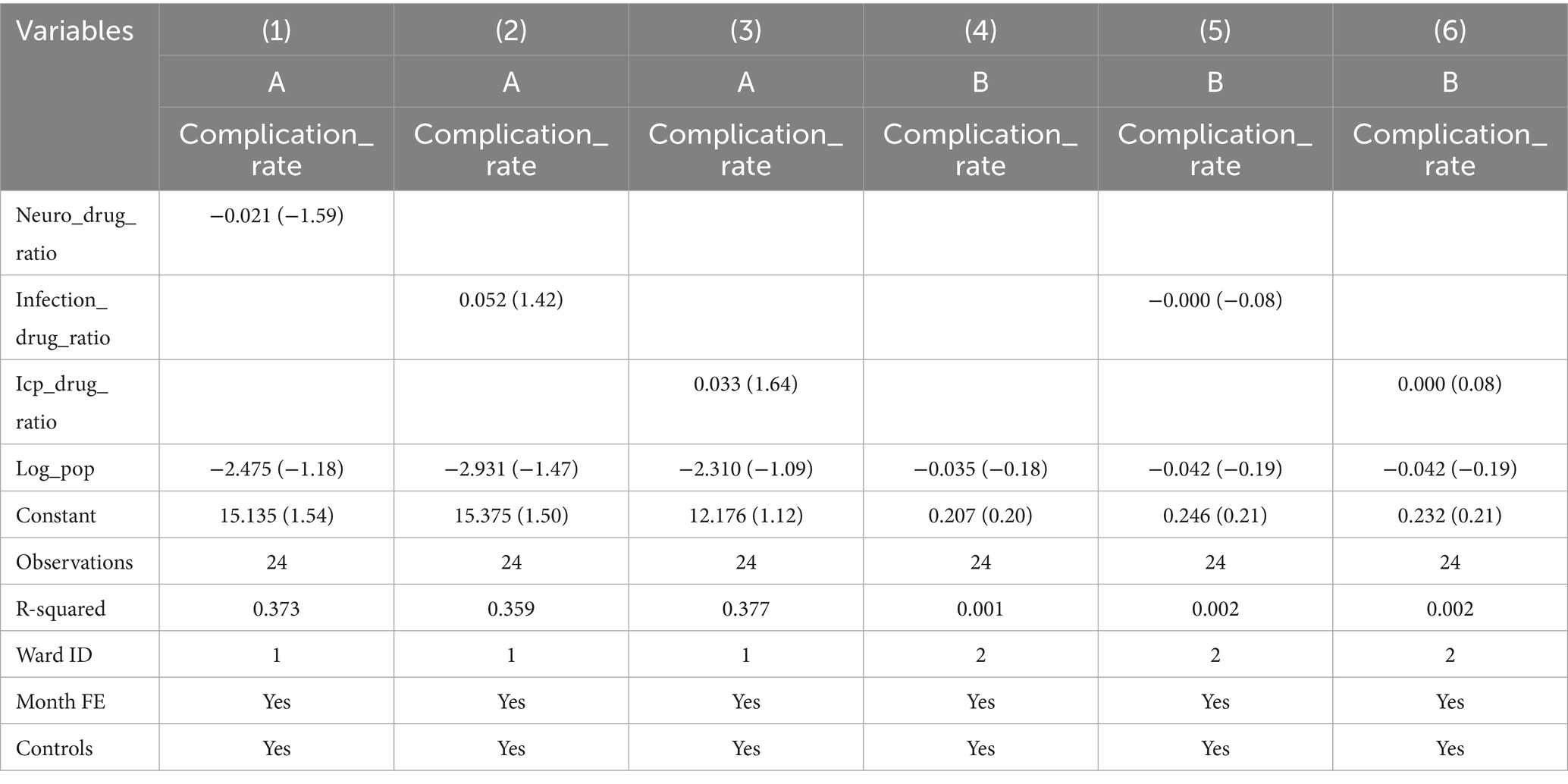The width and height of the screenshot is (1568, 784).
Task: Select the Constant value 15.135 (1.54)
Action: (277, 516)
